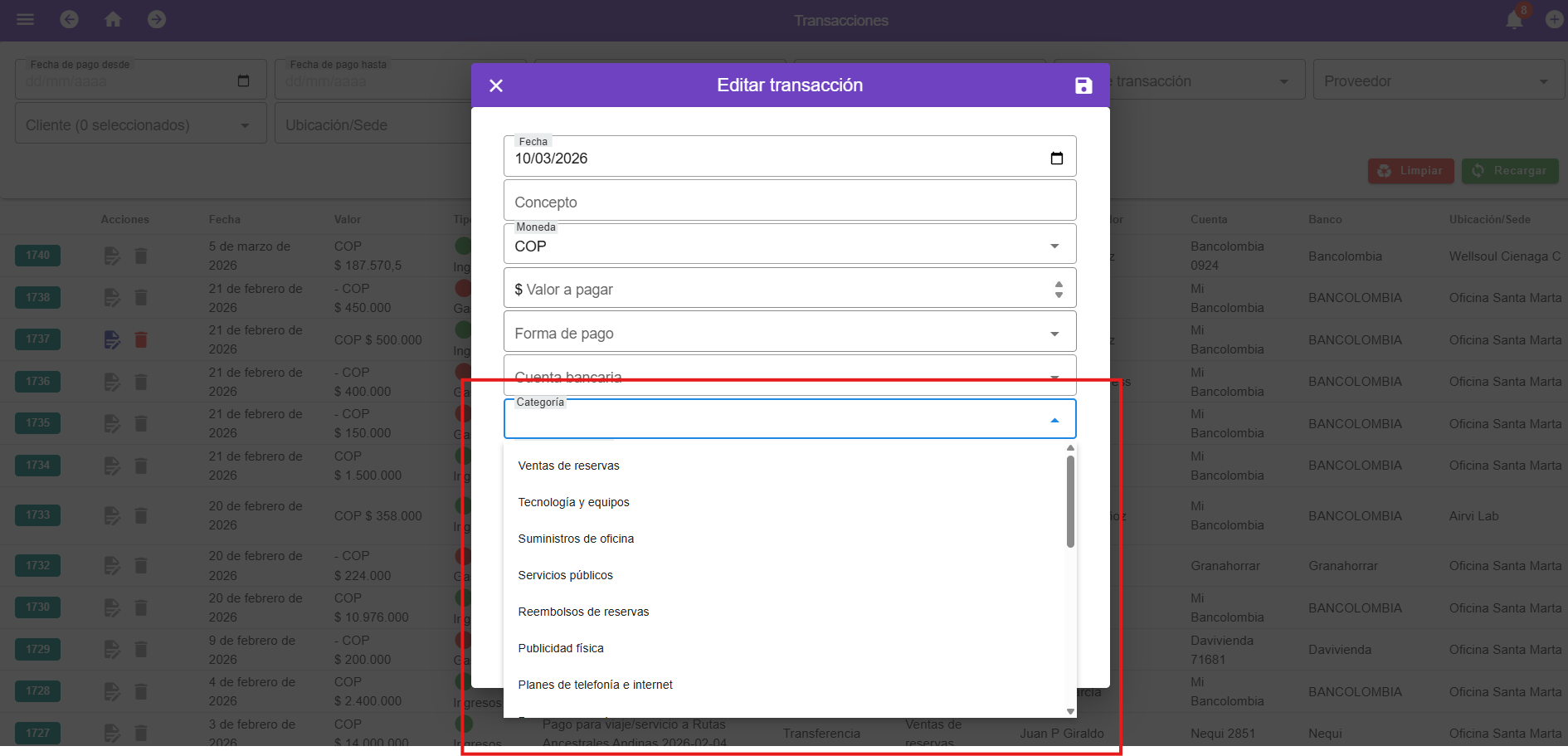
Task: Choose Tecnología y equipos from list
Action: point(573,502)
